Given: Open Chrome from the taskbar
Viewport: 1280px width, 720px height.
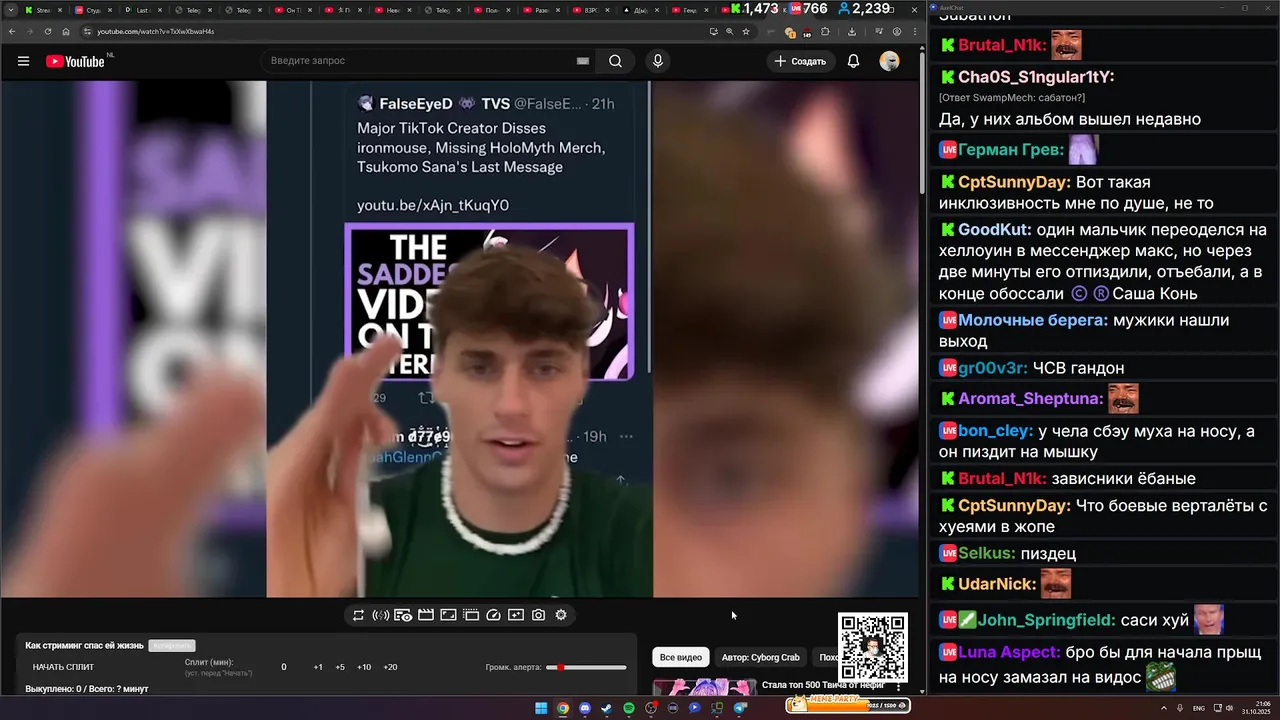Looking at the screenshot, I should tap(563, 708).
